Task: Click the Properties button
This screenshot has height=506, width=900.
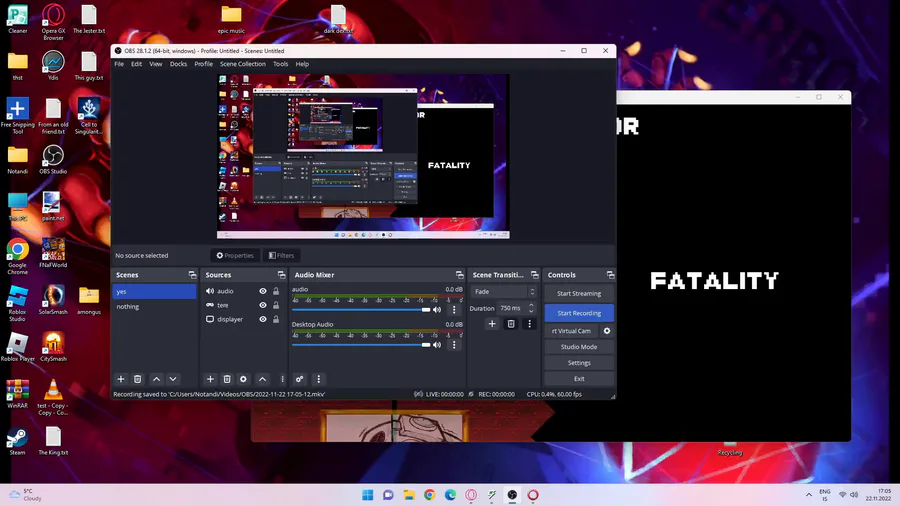Action: 235,256
